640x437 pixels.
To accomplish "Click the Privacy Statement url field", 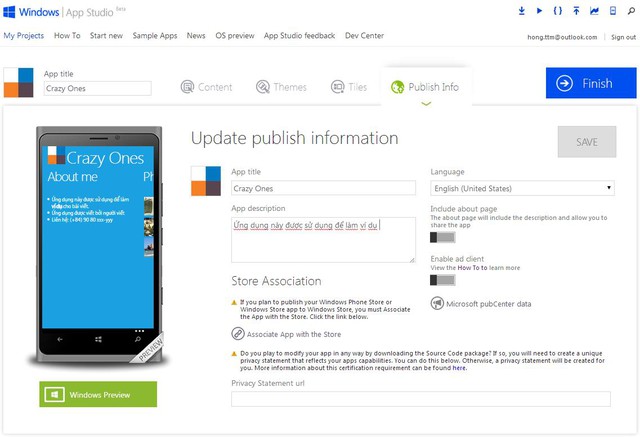I will click(421, 399).
